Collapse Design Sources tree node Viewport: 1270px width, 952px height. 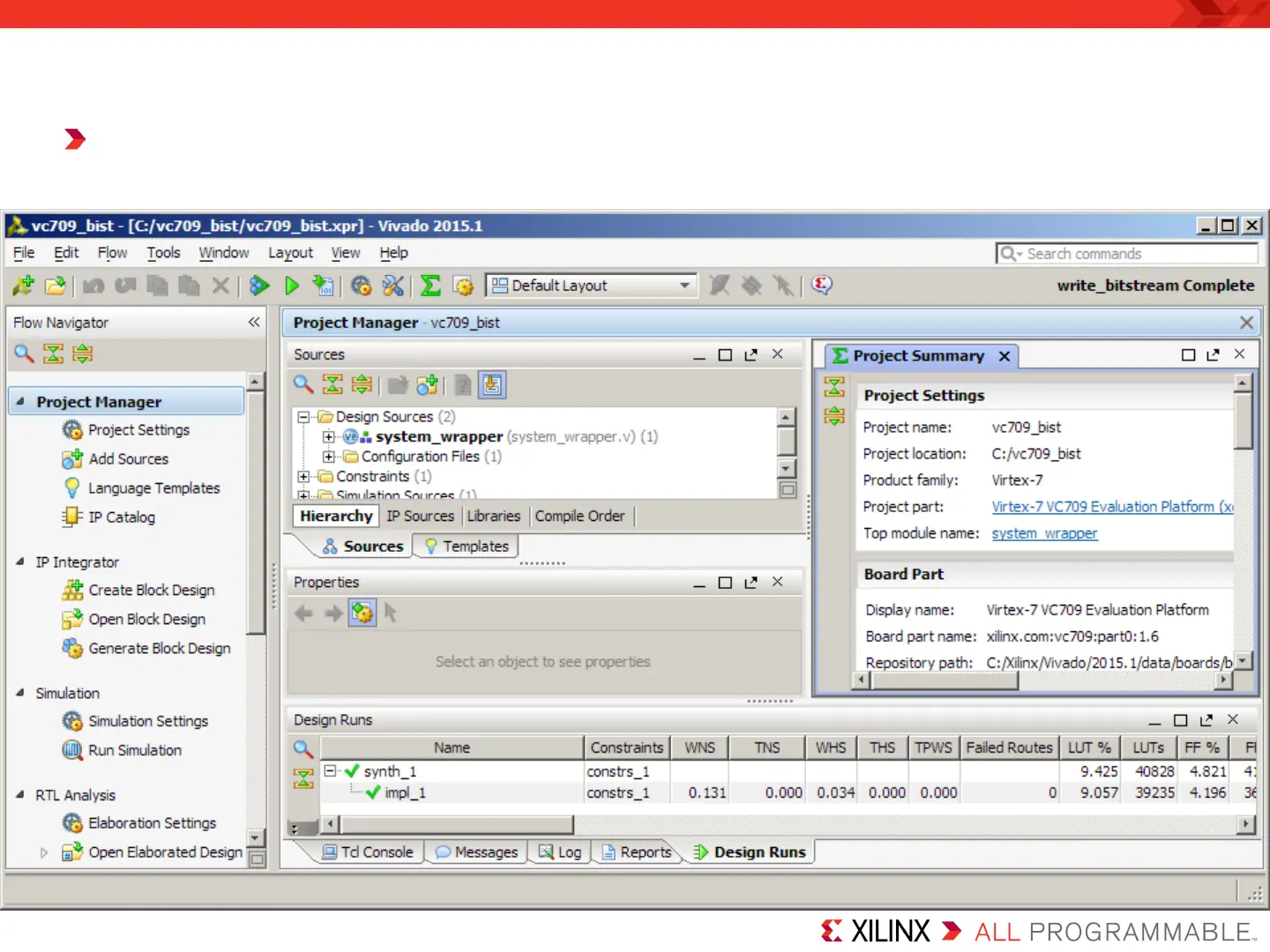coord(303,417)
